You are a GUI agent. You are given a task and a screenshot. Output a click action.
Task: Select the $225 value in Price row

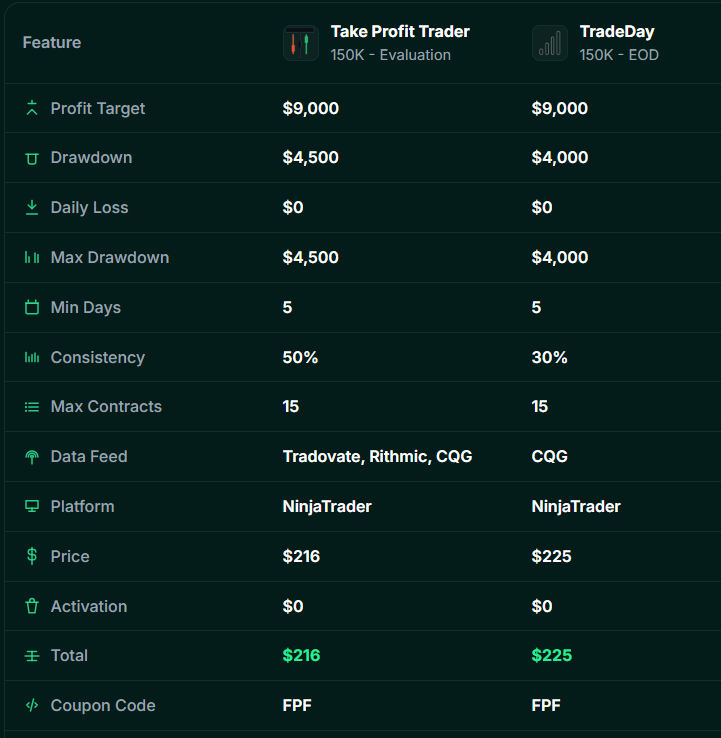551,556
